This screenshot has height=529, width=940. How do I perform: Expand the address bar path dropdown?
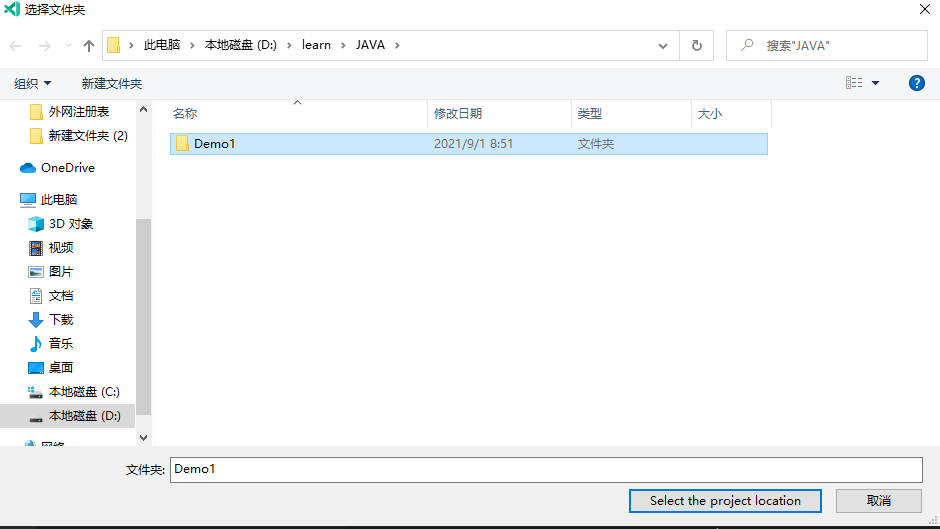point(663,46)
